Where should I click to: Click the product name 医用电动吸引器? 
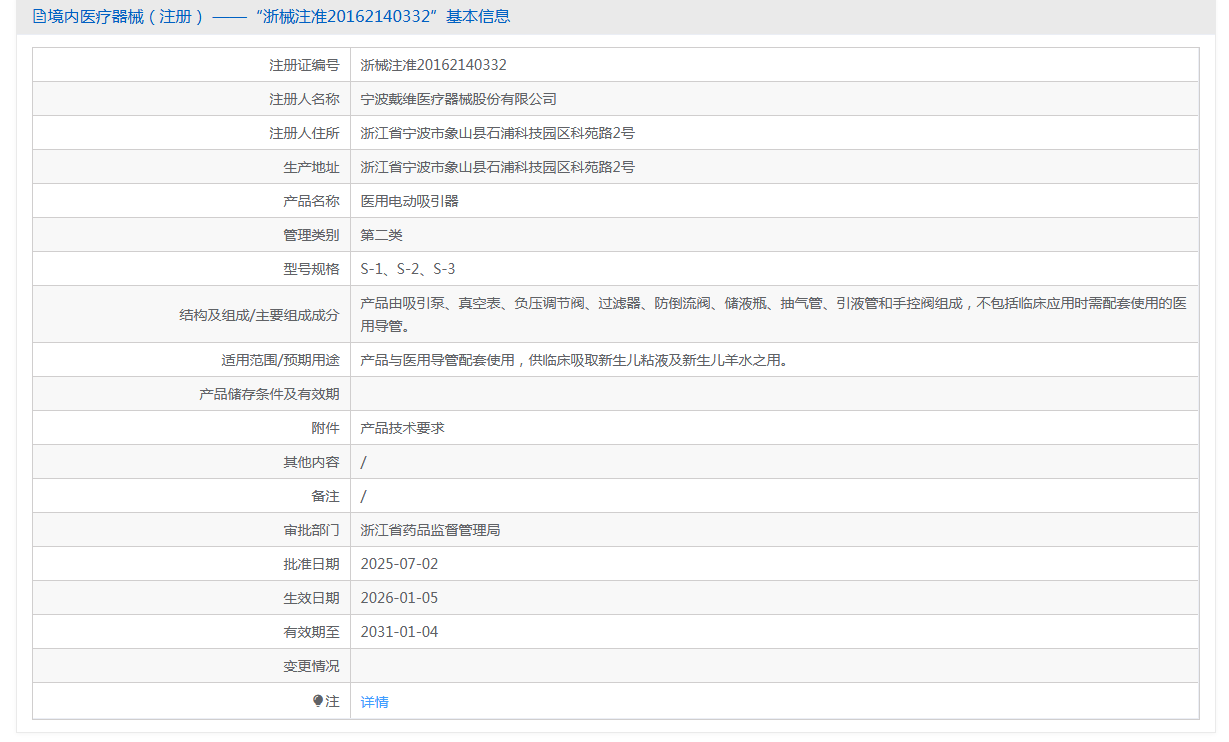410,201
